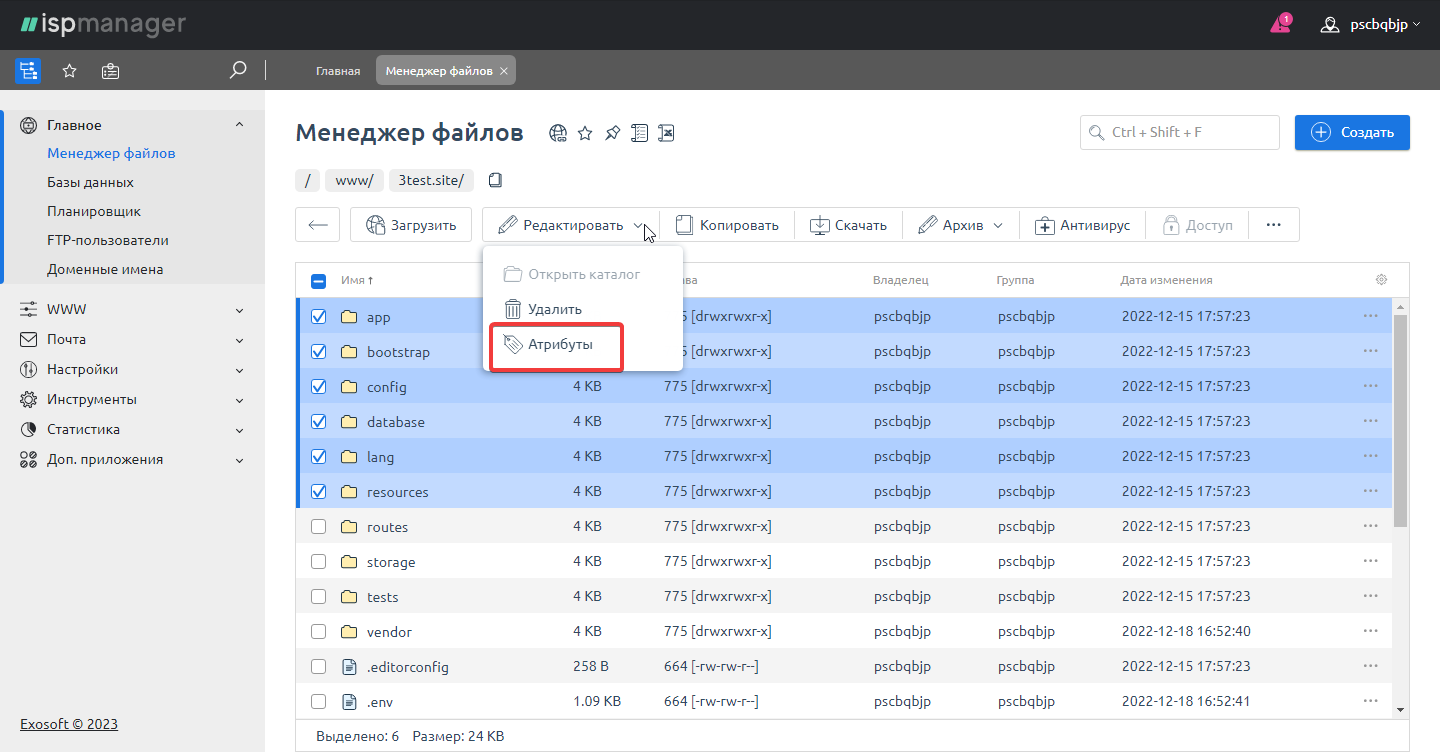
Task: Open more toolbar actions ellipsis
Action: (1274, 225)
